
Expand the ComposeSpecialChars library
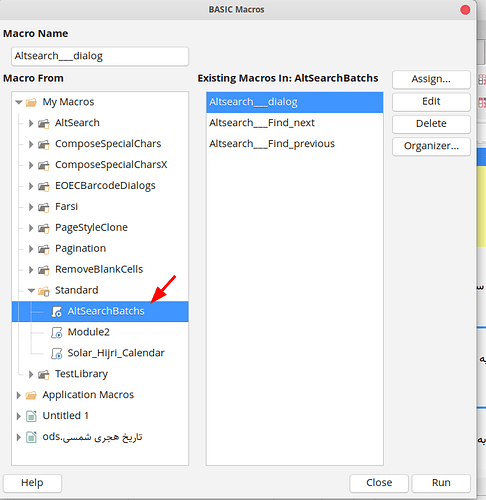tap(31, 144)
